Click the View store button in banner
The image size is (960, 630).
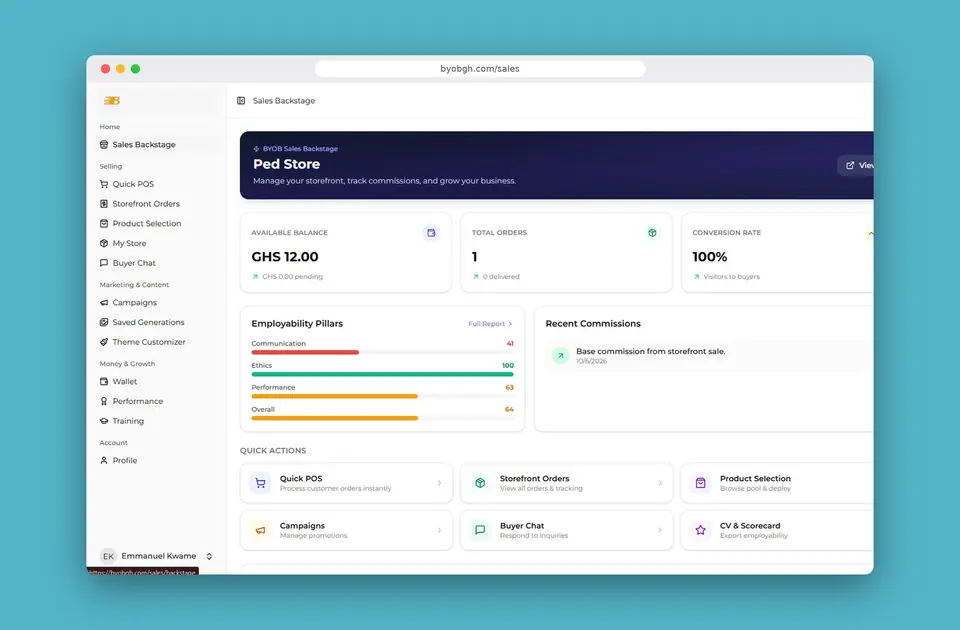(x=856, y=165)
